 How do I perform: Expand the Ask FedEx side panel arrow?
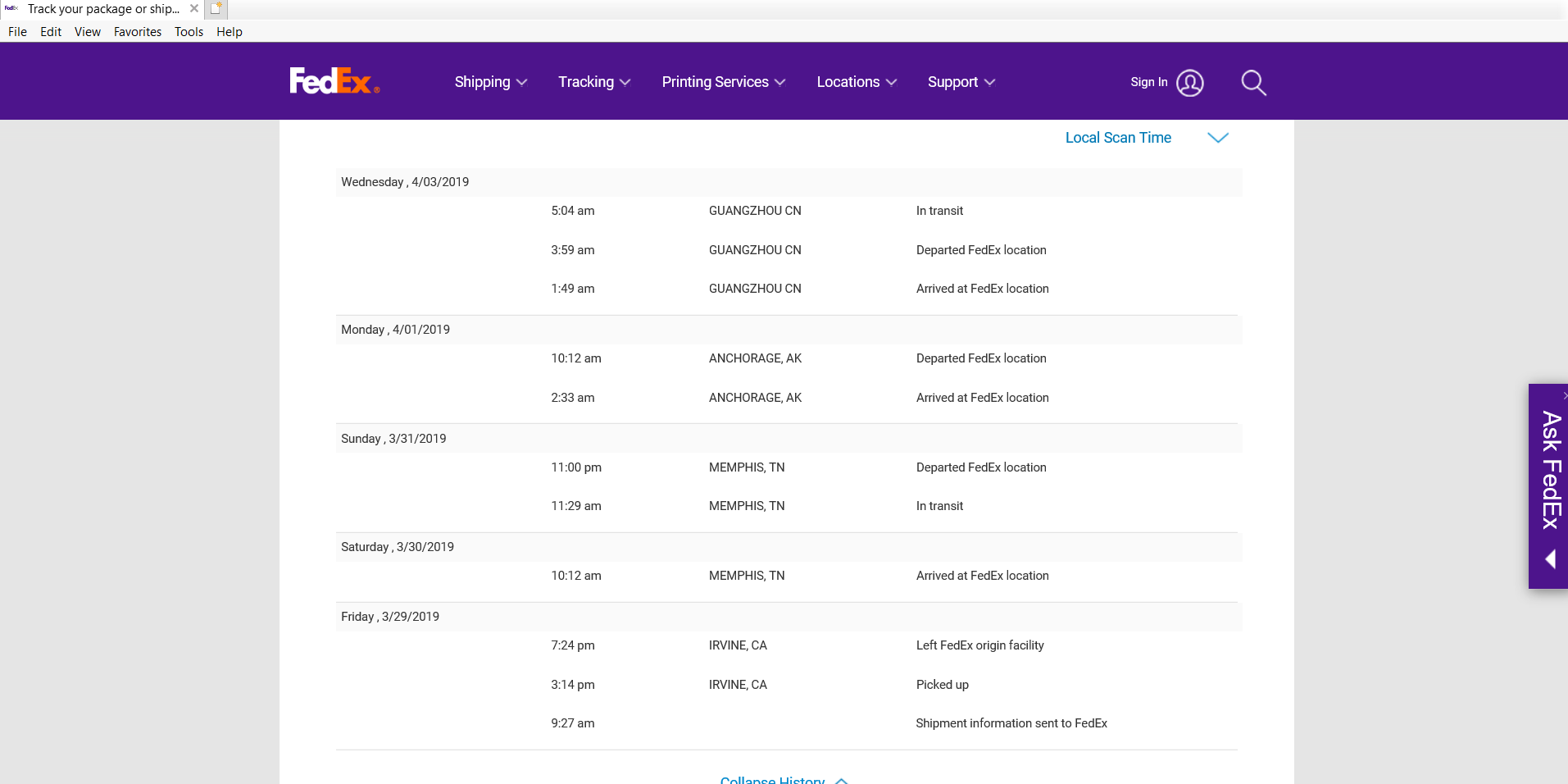[x=1550, y=559]
